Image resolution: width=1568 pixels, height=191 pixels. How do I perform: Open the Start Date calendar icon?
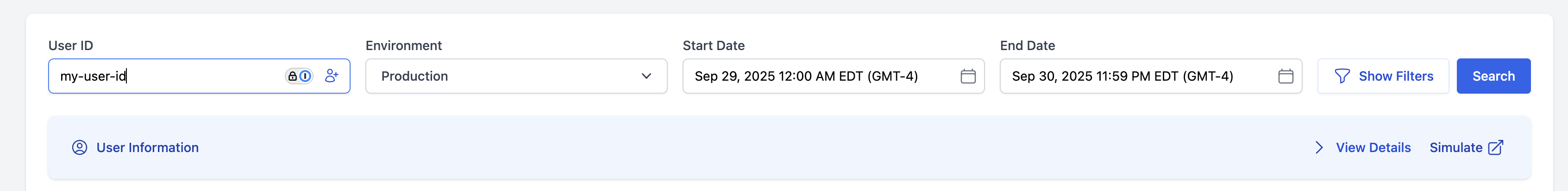[968, 76]
